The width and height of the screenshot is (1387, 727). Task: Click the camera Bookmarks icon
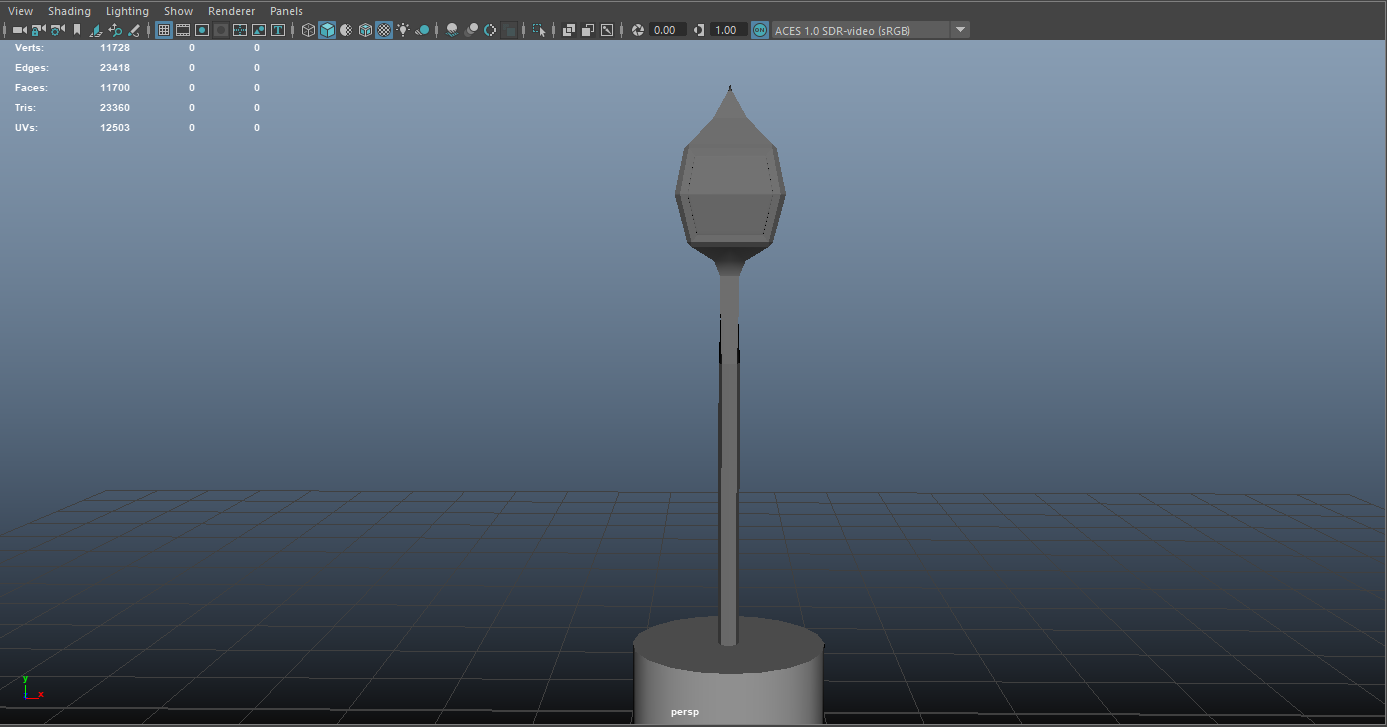77,30
